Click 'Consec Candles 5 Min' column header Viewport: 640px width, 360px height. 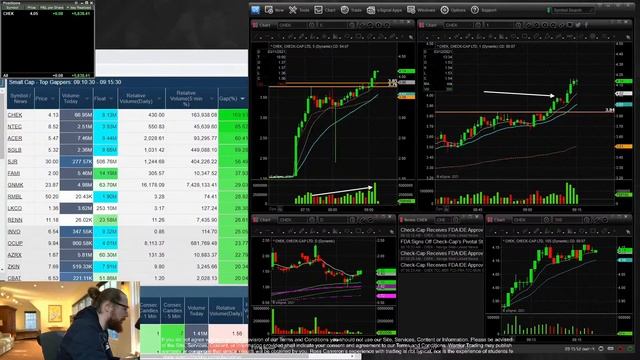pyautogui.click(x=172, y=311)
